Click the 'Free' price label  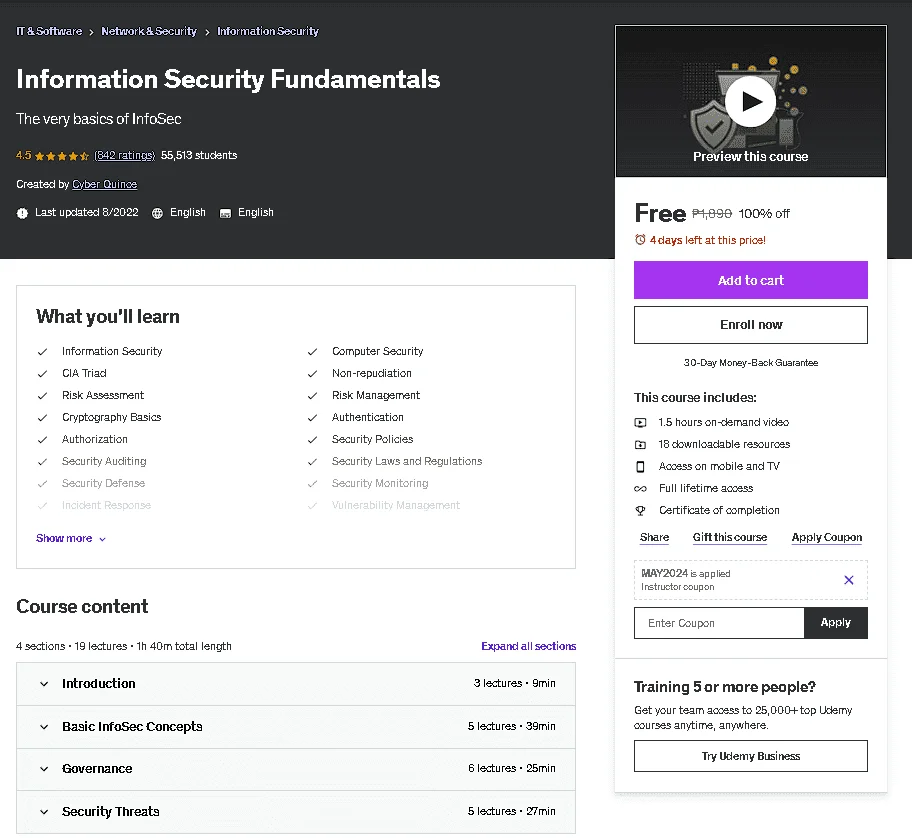pos(660,213)
